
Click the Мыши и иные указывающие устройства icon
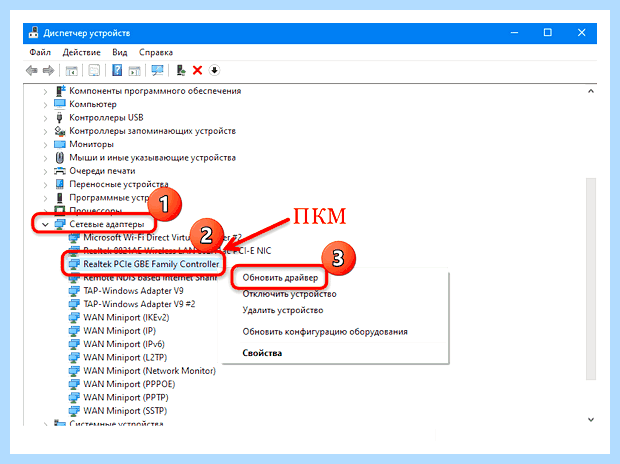click(60, 157)
